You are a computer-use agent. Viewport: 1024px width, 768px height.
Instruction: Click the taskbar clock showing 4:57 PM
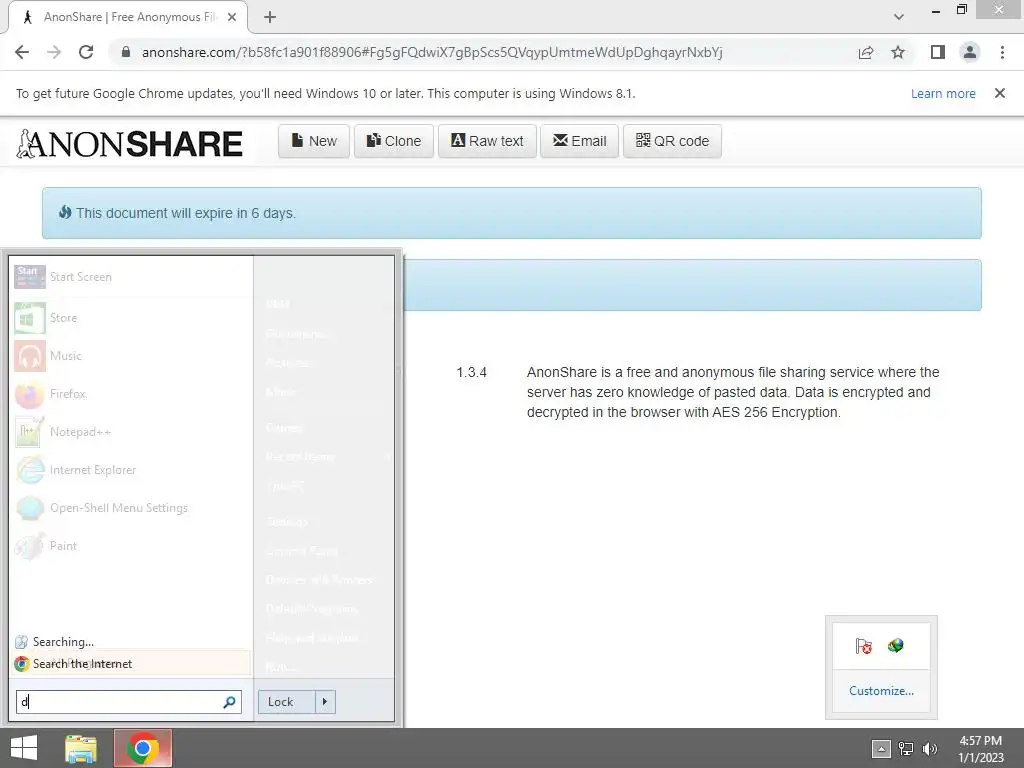[981, 749]
